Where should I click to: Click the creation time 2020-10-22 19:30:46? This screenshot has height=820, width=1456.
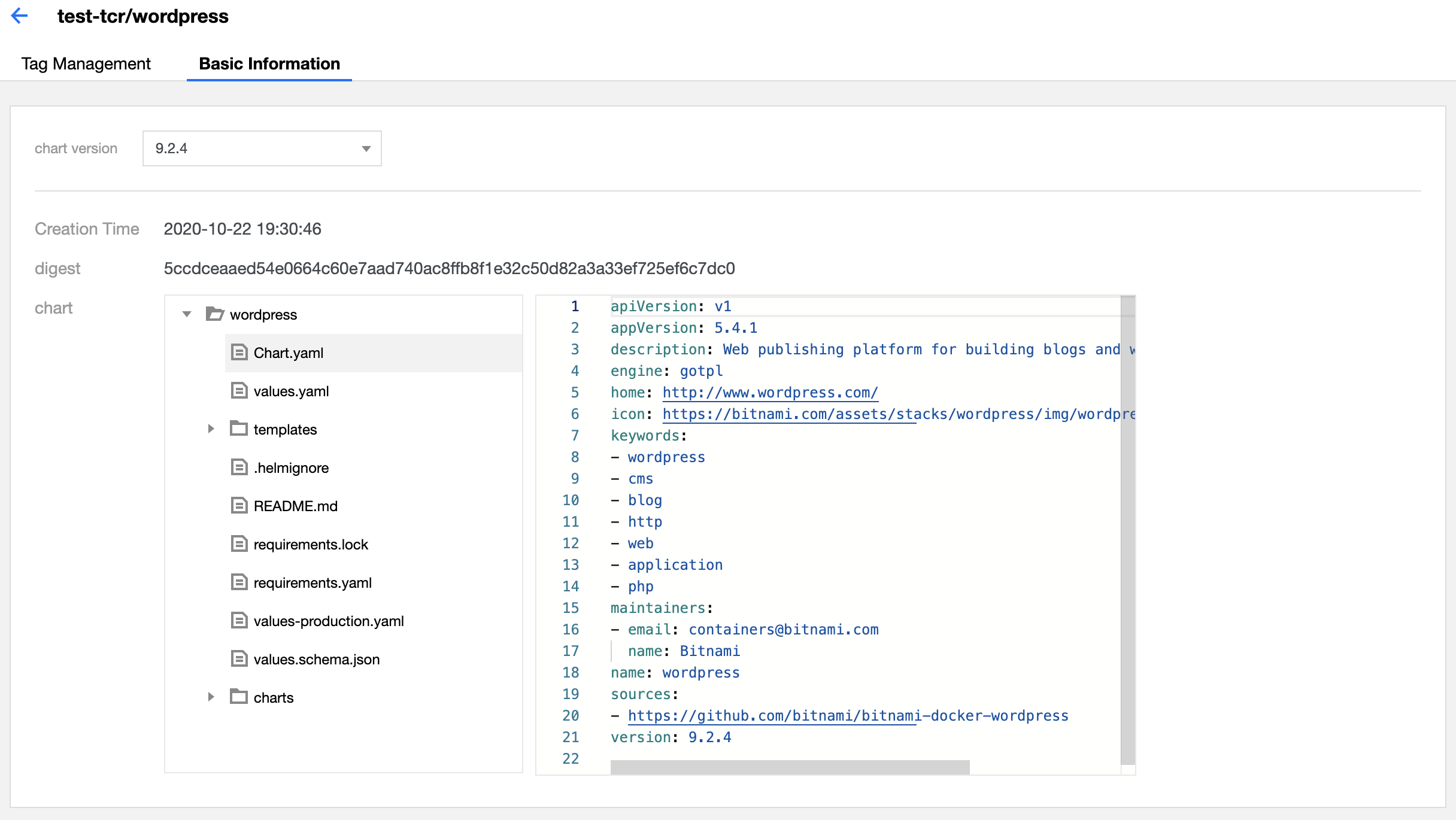point(242,229)
